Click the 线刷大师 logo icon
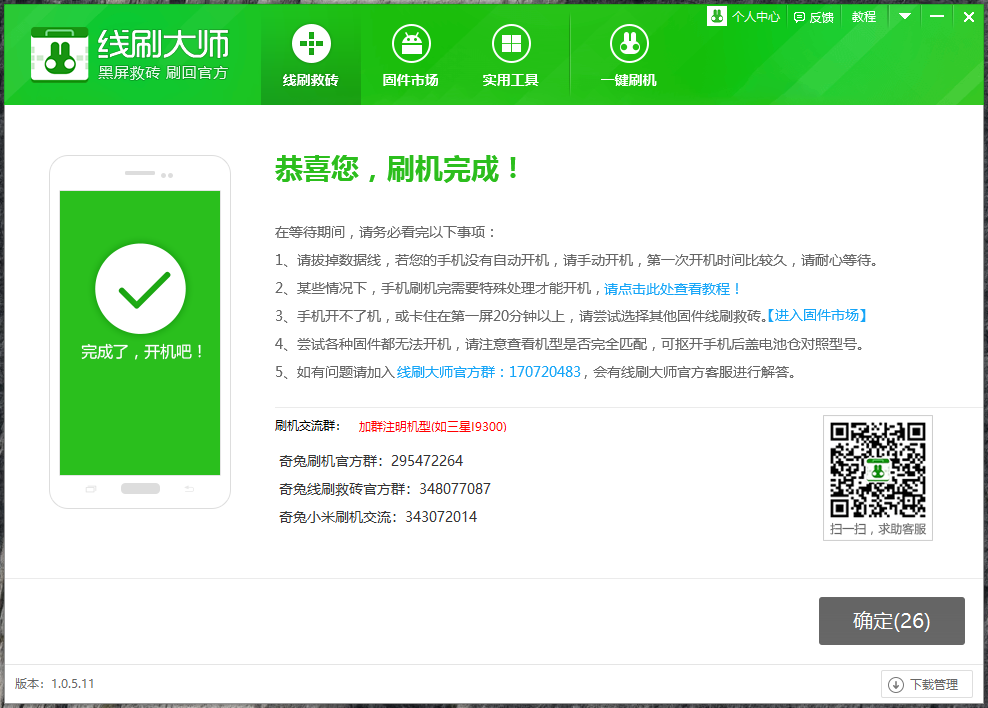Viewport: 988px width, 708px height. pyautogui.click(x=59, y=54)
